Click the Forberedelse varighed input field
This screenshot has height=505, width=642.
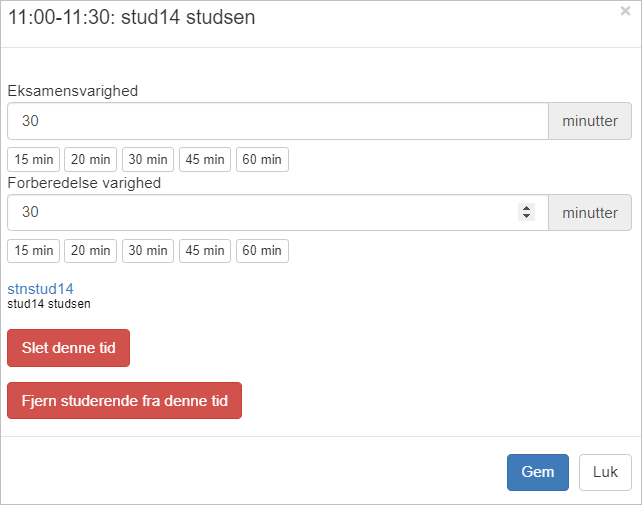tap(260, 212)
